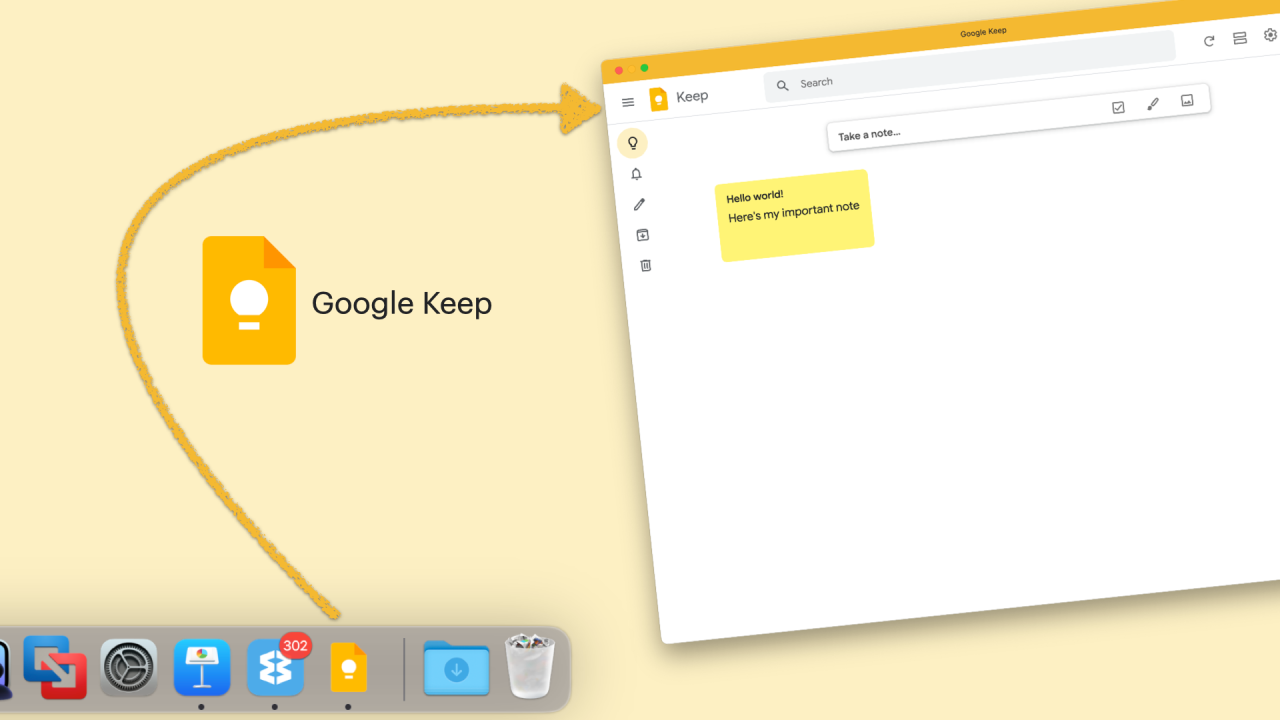Start a new checklist note

click(1117, 107)
